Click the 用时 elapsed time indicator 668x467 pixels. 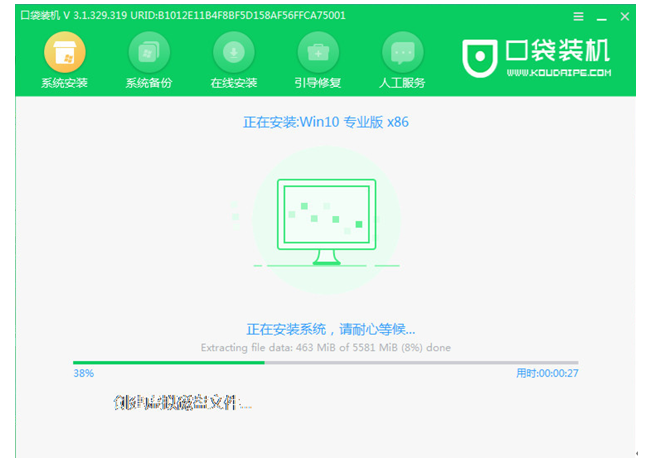(x=547, y=373)
